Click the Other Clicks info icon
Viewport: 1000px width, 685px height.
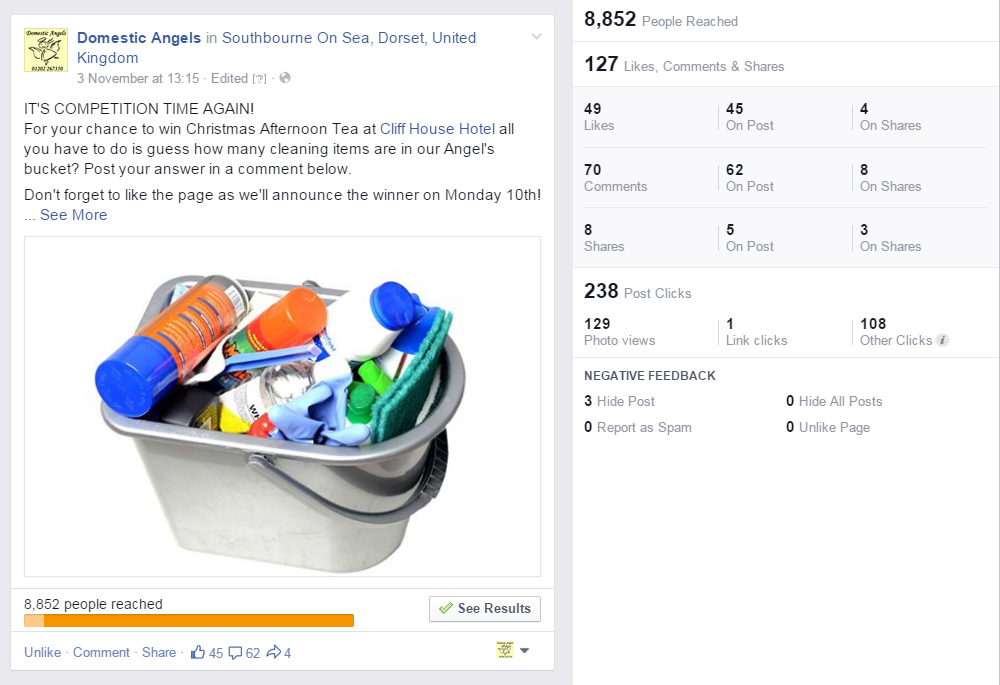pyautogui.click(x=942, y=340)
